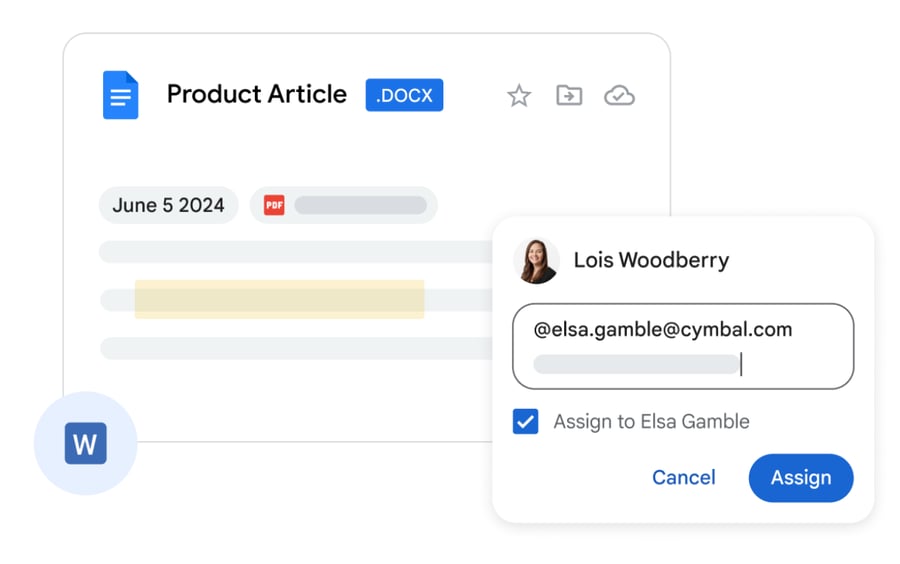
Task: Click the Assign to Elsa Gamble label
Action: coord(651,422)
